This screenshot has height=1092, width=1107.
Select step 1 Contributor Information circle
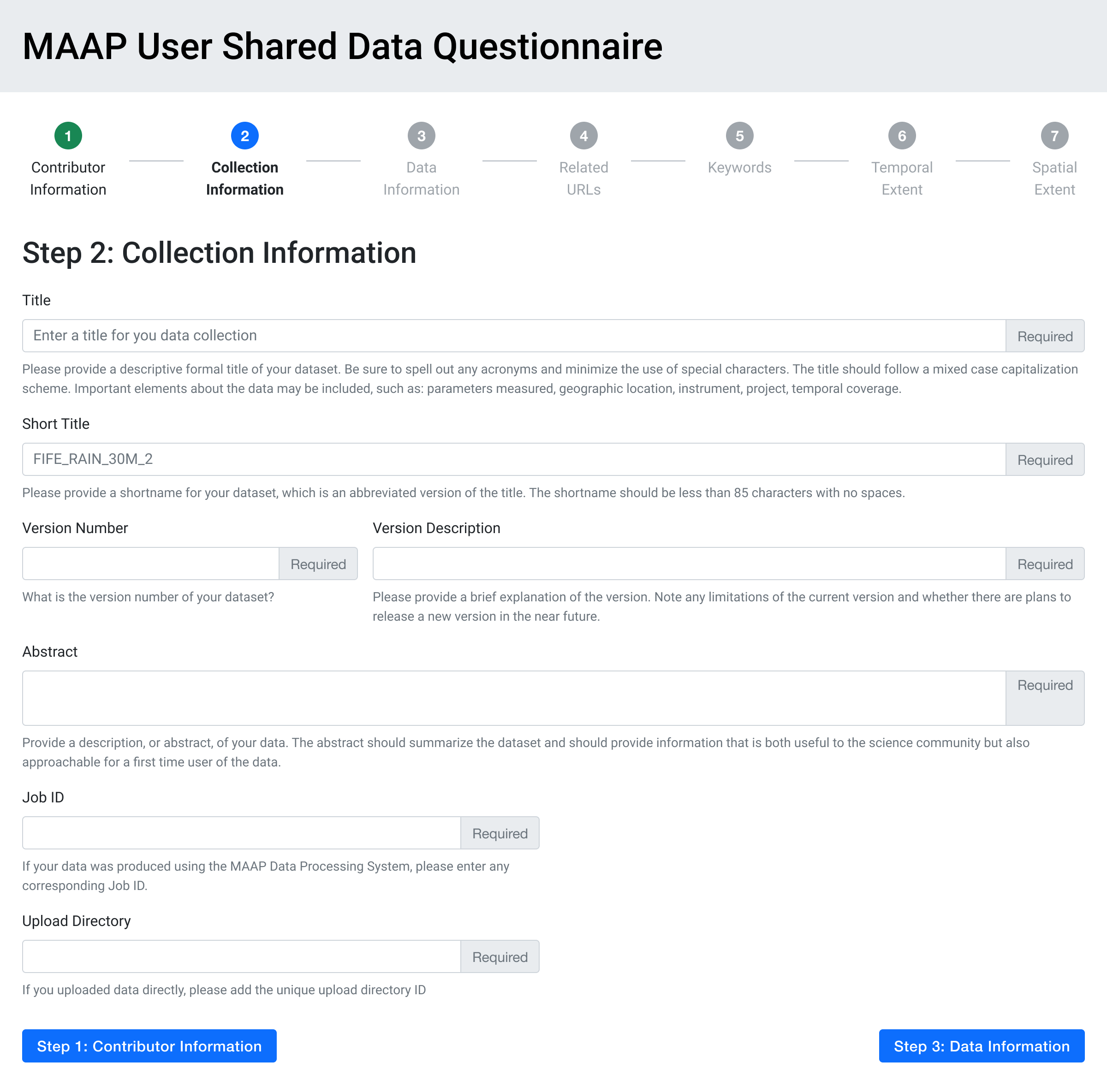tap(68, 136)
